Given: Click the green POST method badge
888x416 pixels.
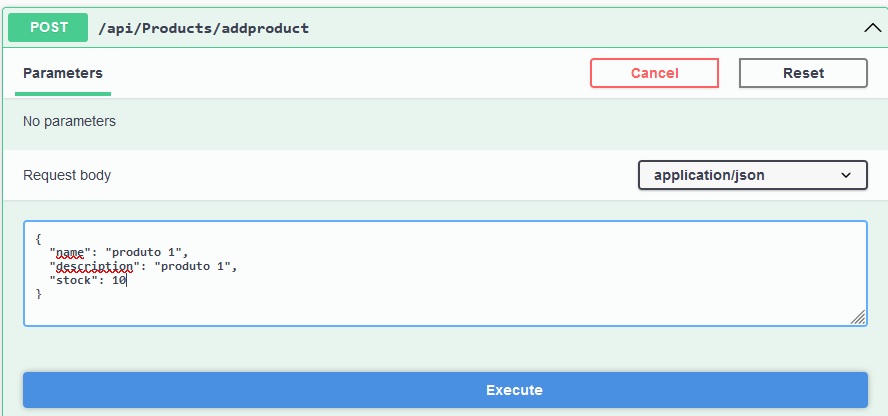Looking at the screenshot, I should tap(48, 27).
